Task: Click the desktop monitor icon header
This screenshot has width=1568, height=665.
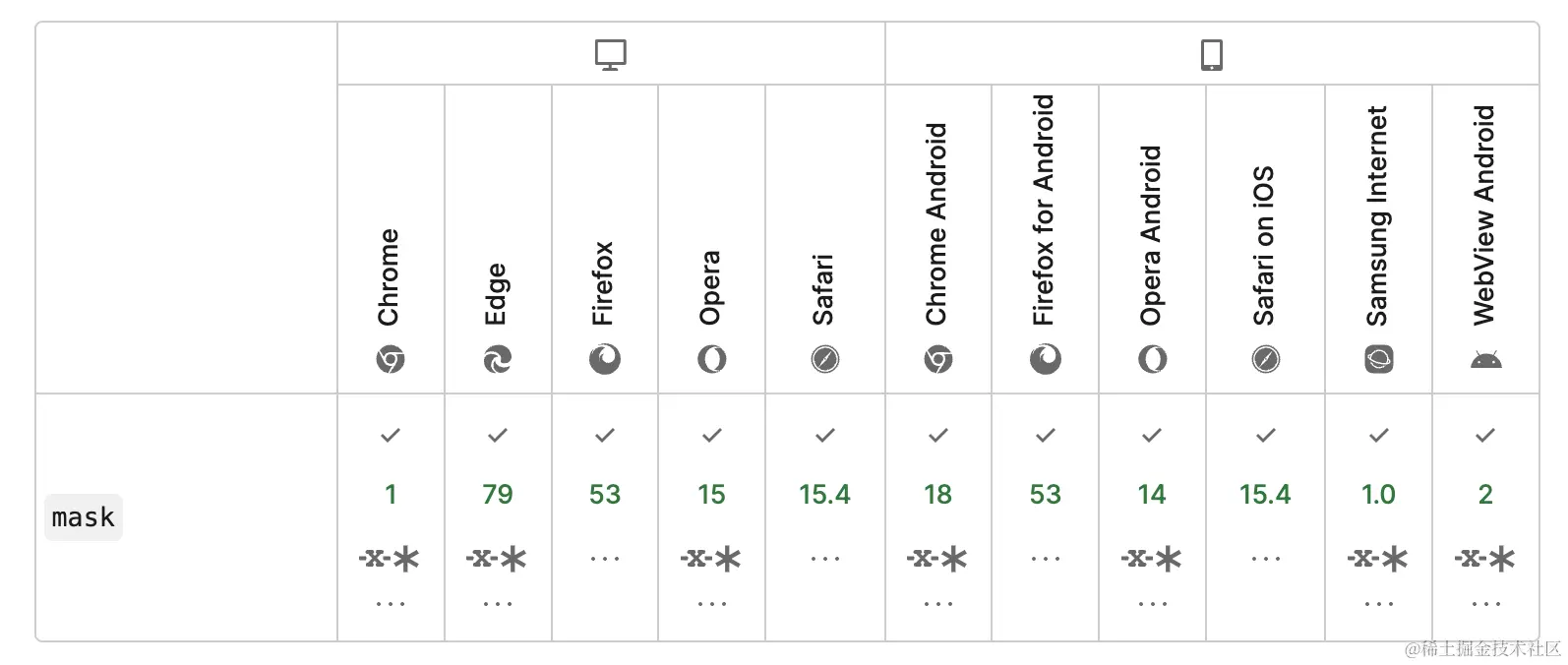Action: pyautogui.click(x=611, y=55)
